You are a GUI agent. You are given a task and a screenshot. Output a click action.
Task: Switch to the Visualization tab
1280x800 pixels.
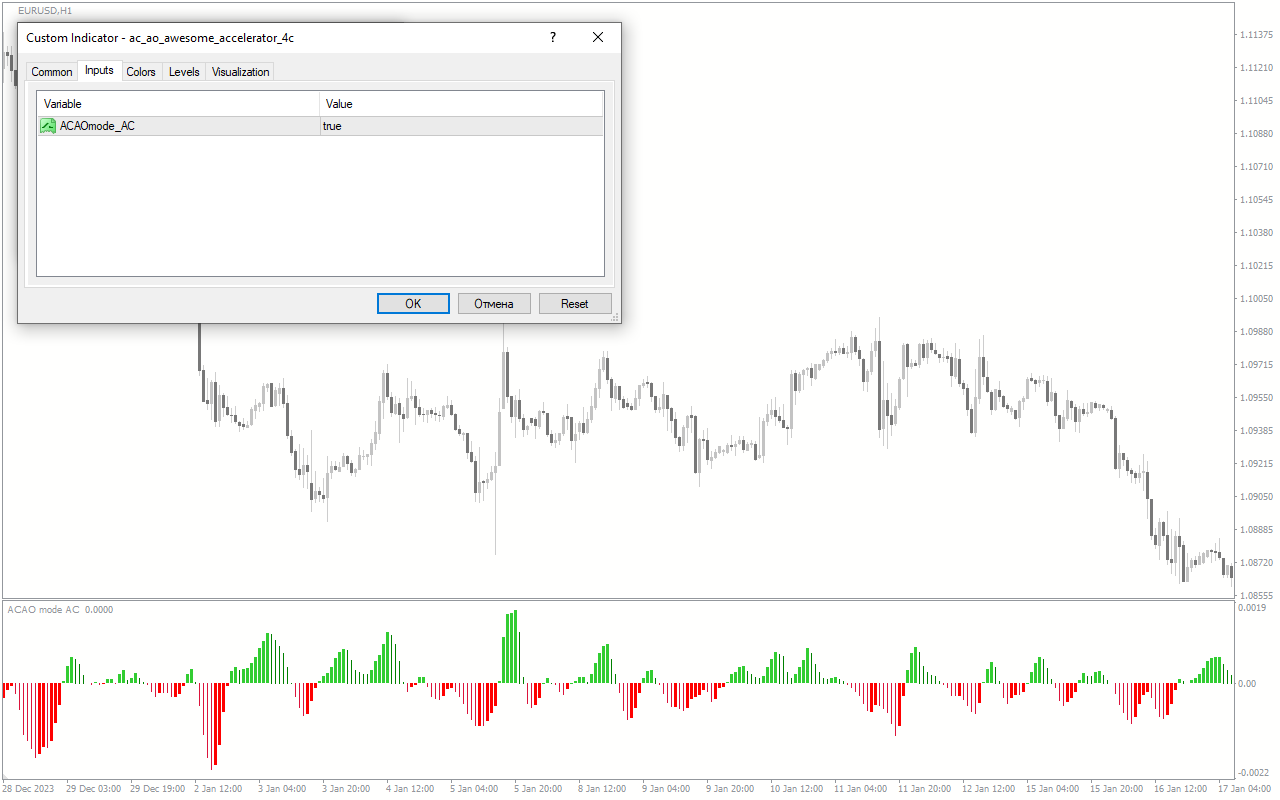pyautogui.click(x=240, y=72)
